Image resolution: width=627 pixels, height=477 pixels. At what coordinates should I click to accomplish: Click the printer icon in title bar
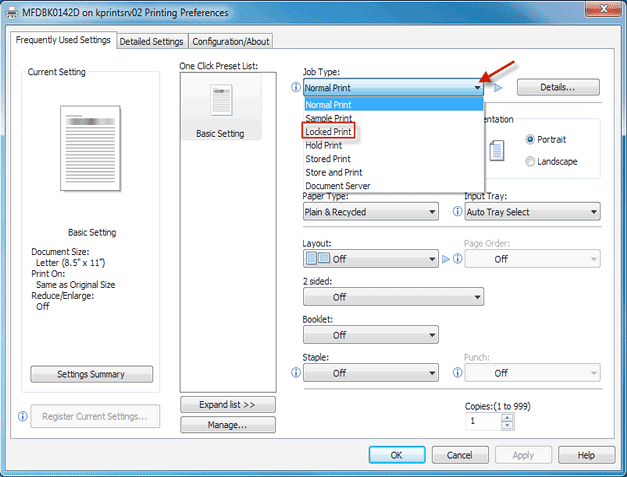(x=11, y=12)
